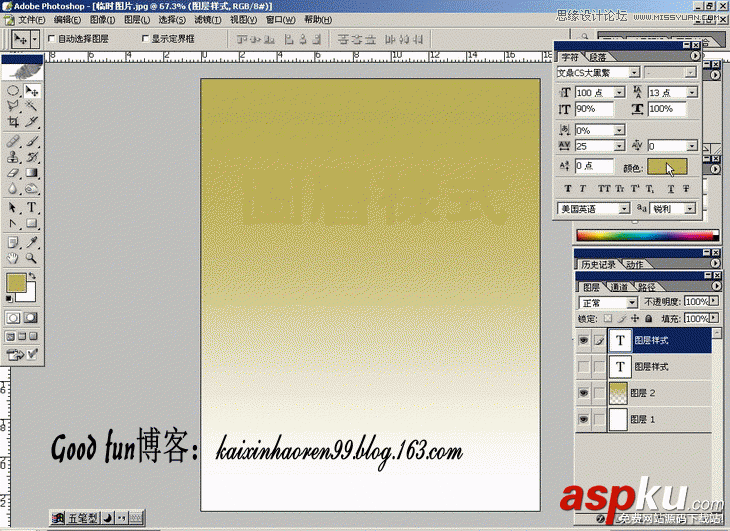This screenshot has height=531, width=730.
Task: Toggle lock all padlock icon
Action: (x=649, y=319)
